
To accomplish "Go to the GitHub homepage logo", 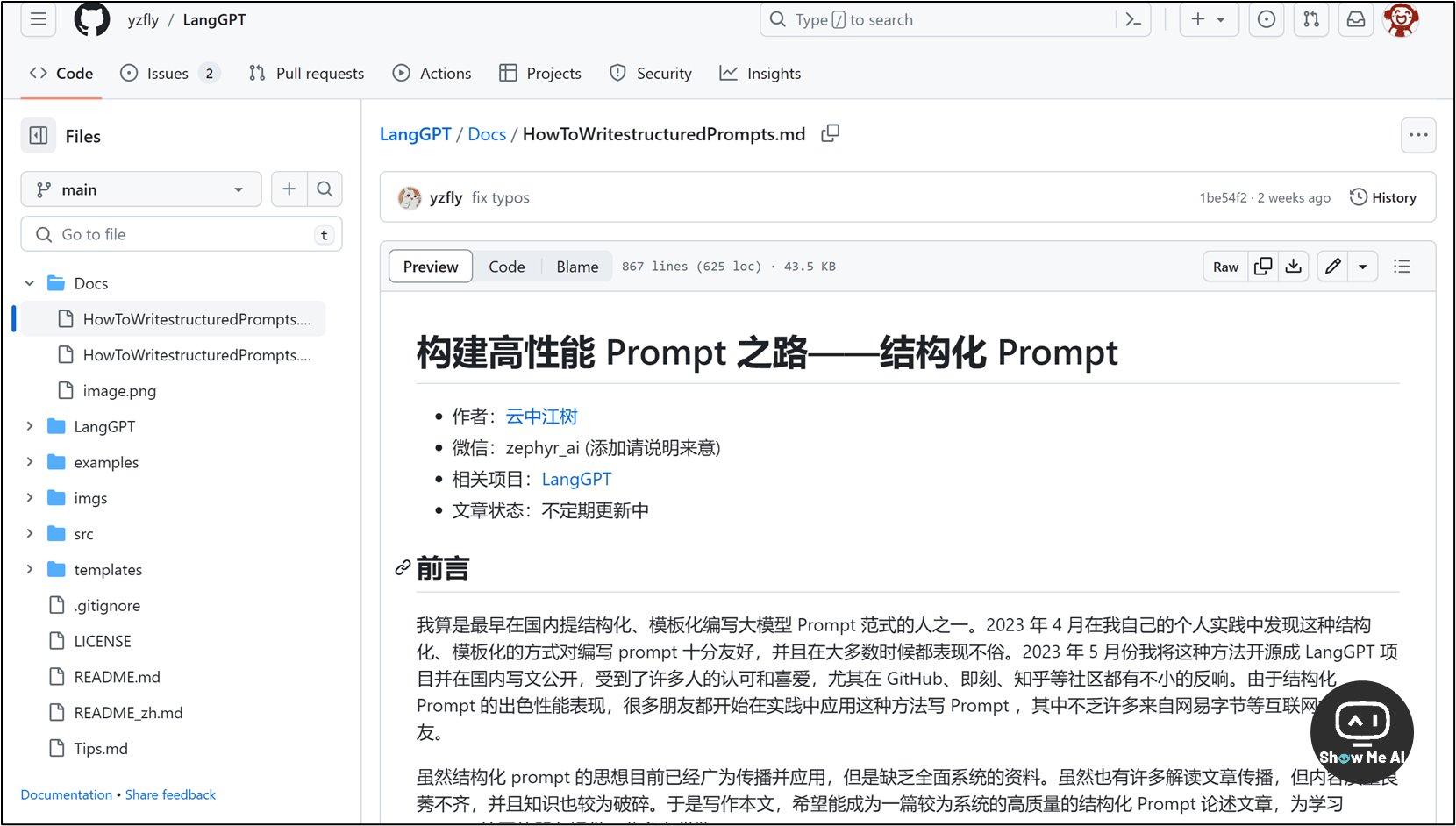I will pos(92,19).
